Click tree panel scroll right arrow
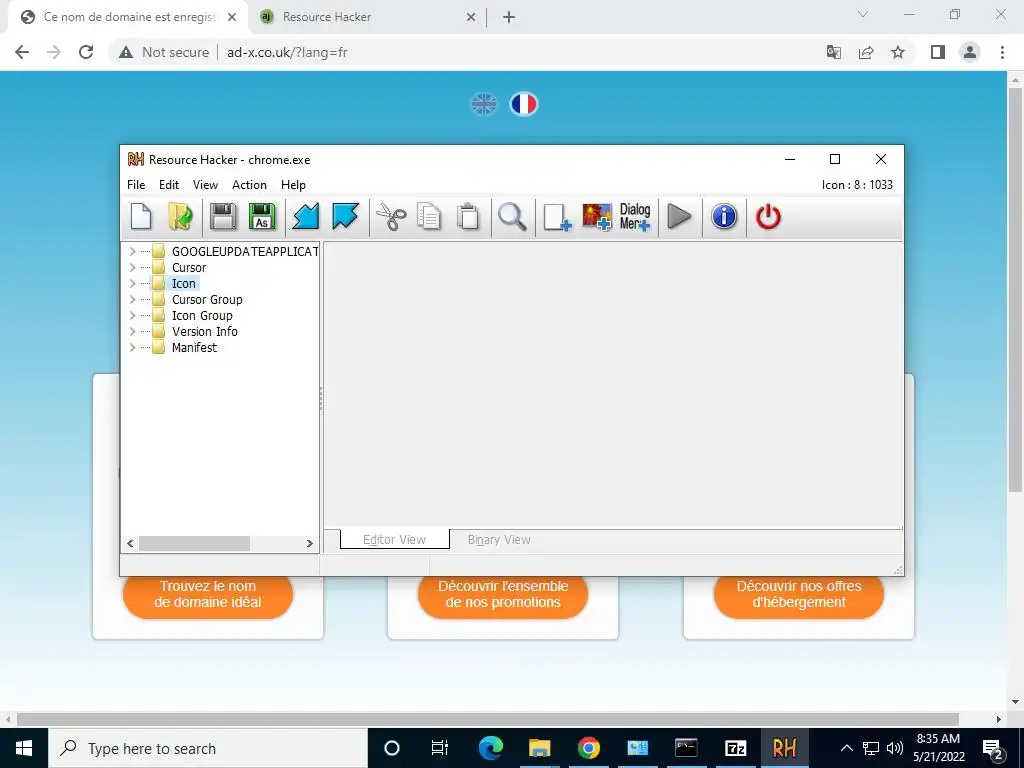This screenshot has width=1024, height=768. pos(310,543)
